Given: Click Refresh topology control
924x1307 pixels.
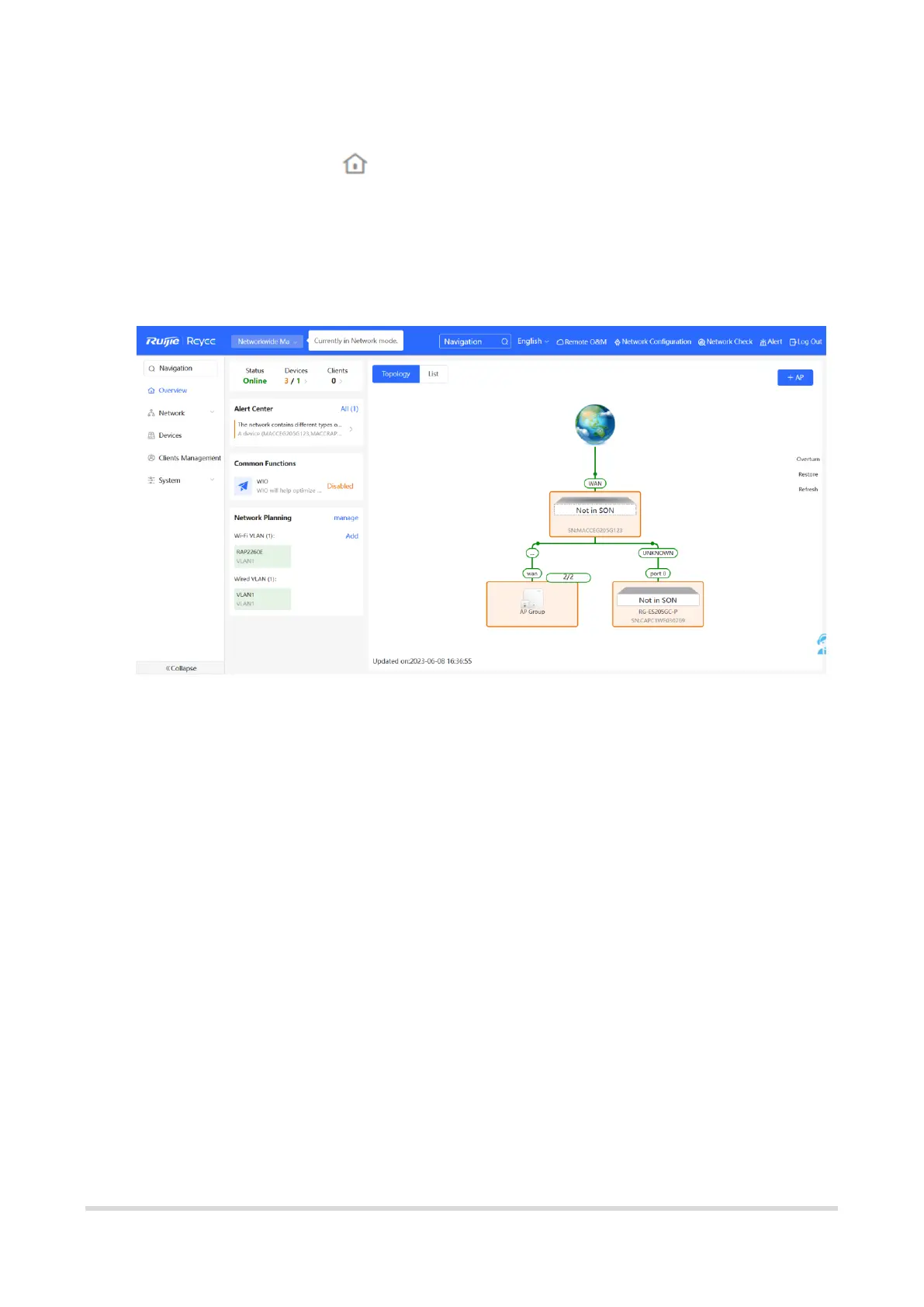Looking at the screenshot, I should click(x=808, y=490).
